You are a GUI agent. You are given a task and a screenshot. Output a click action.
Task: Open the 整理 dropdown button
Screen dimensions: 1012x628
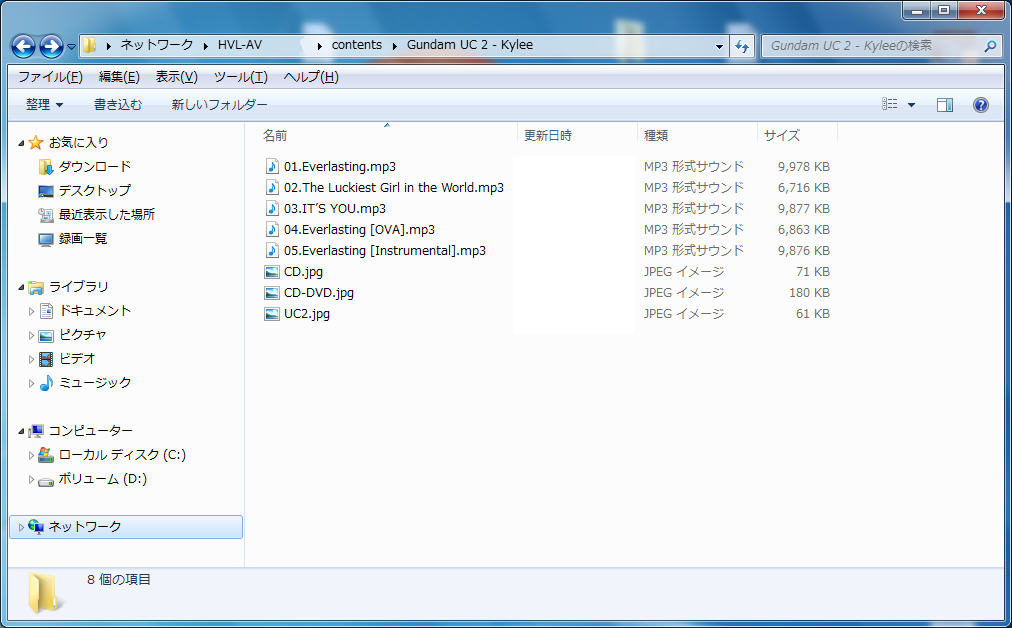click(45, 105)
